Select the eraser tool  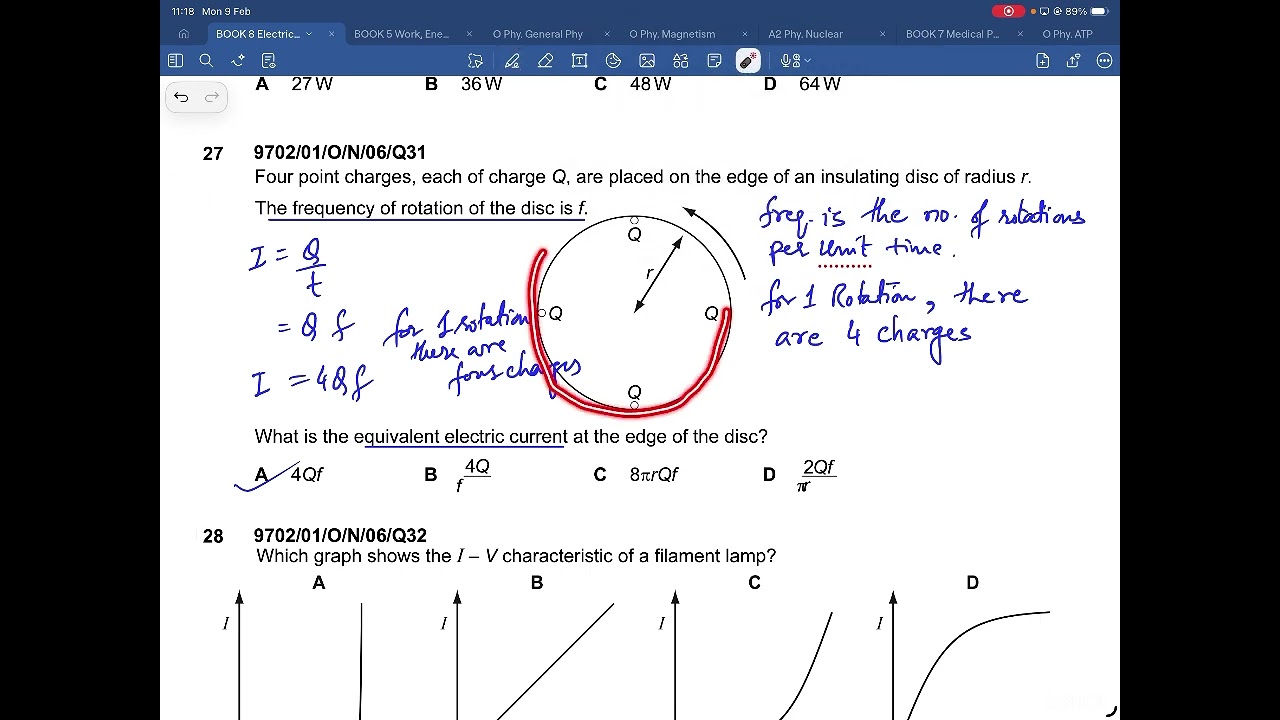pos(545,61)
